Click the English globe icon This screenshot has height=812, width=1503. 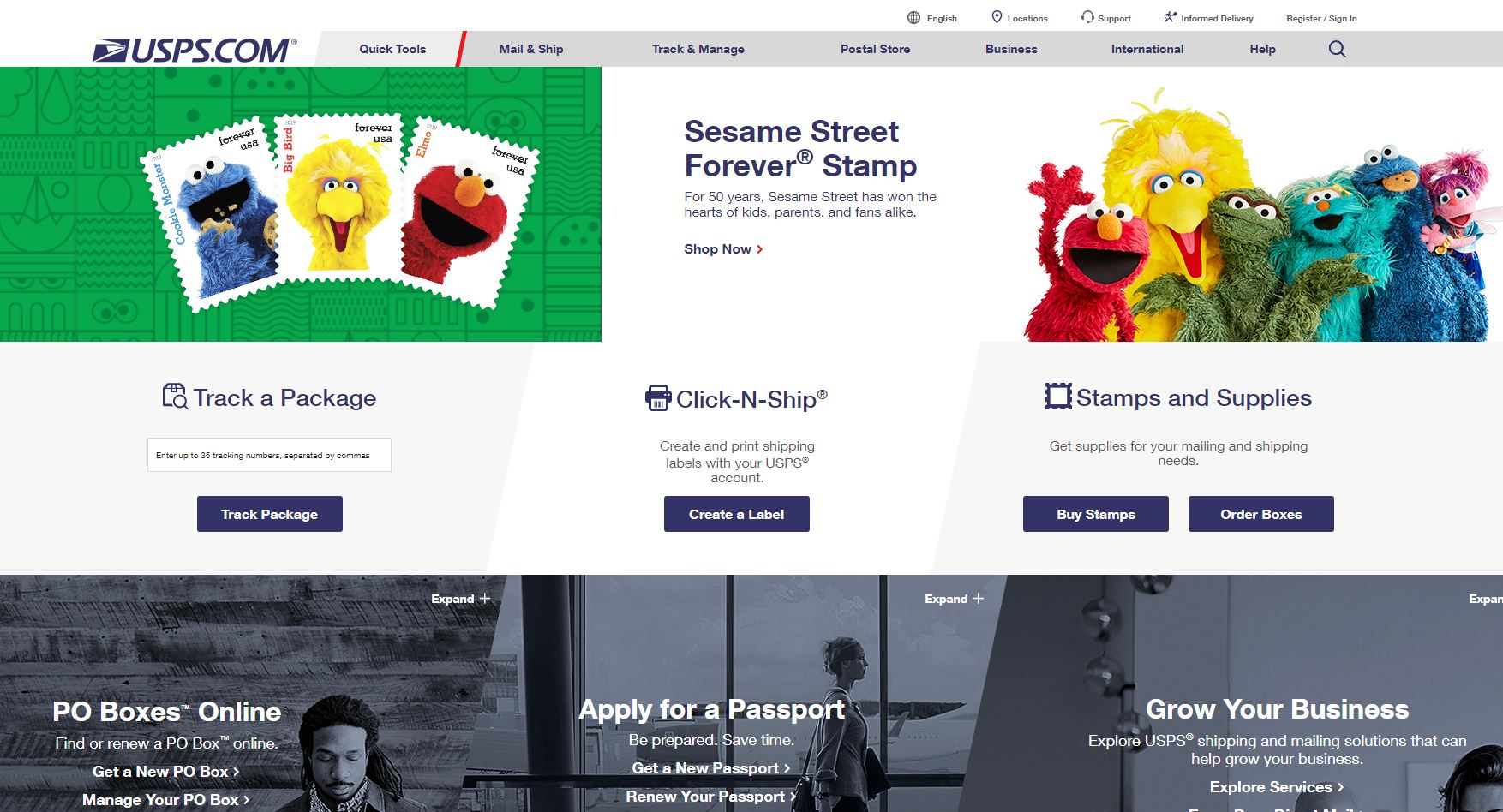[914, 18]
